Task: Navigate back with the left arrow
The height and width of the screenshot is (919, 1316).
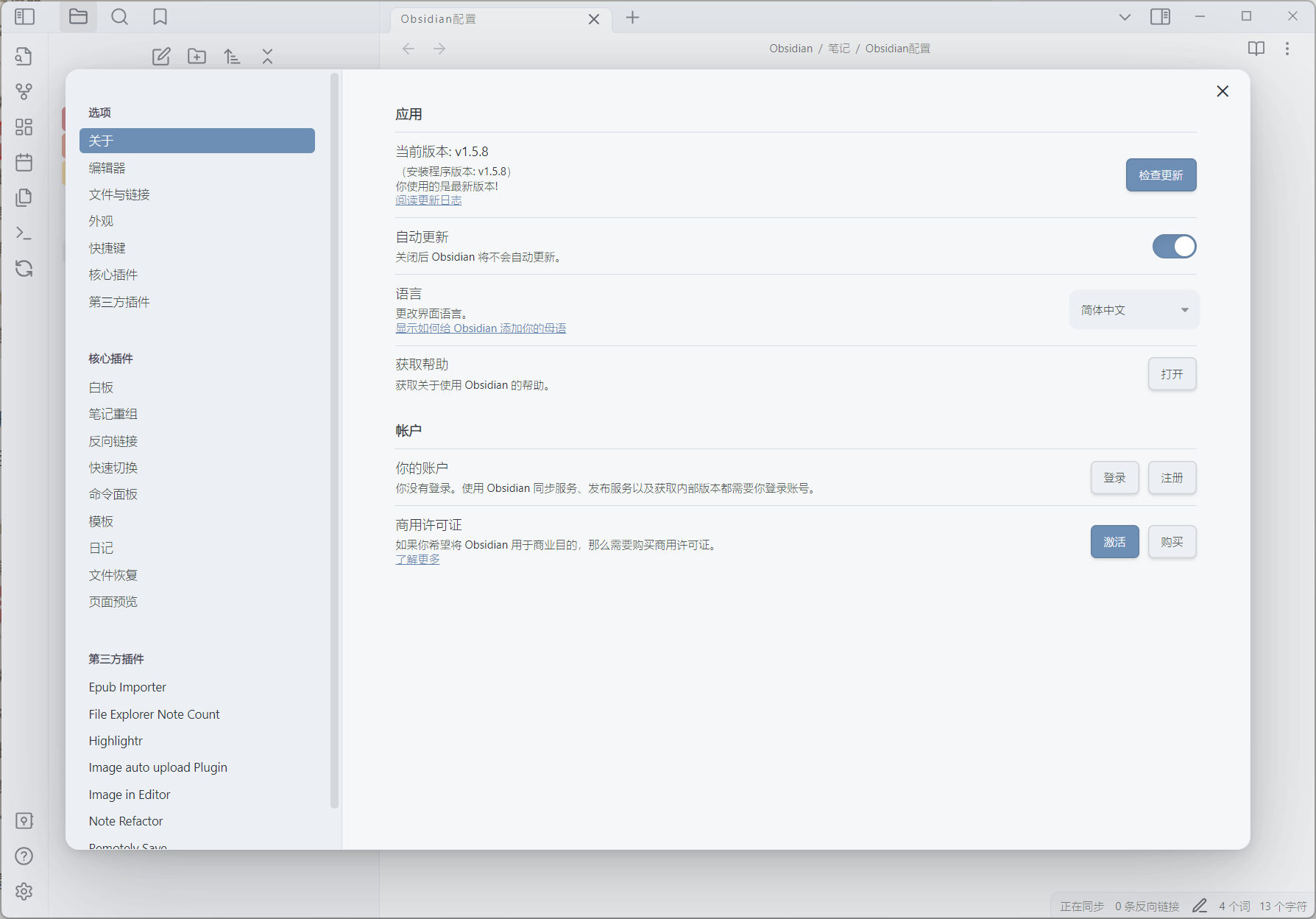Action: point(408,49)
